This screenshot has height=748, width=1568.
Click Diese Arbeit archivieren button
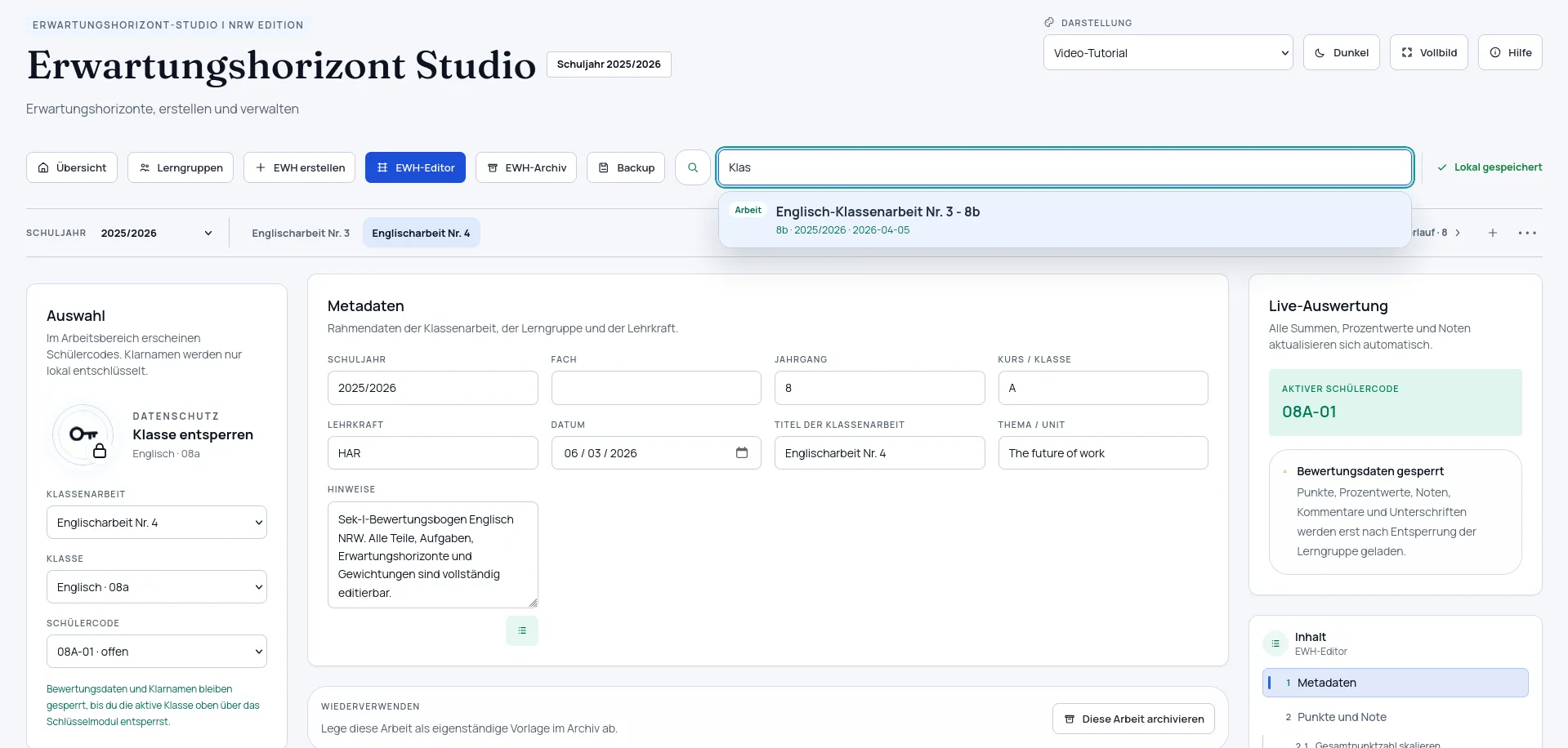1133,719
